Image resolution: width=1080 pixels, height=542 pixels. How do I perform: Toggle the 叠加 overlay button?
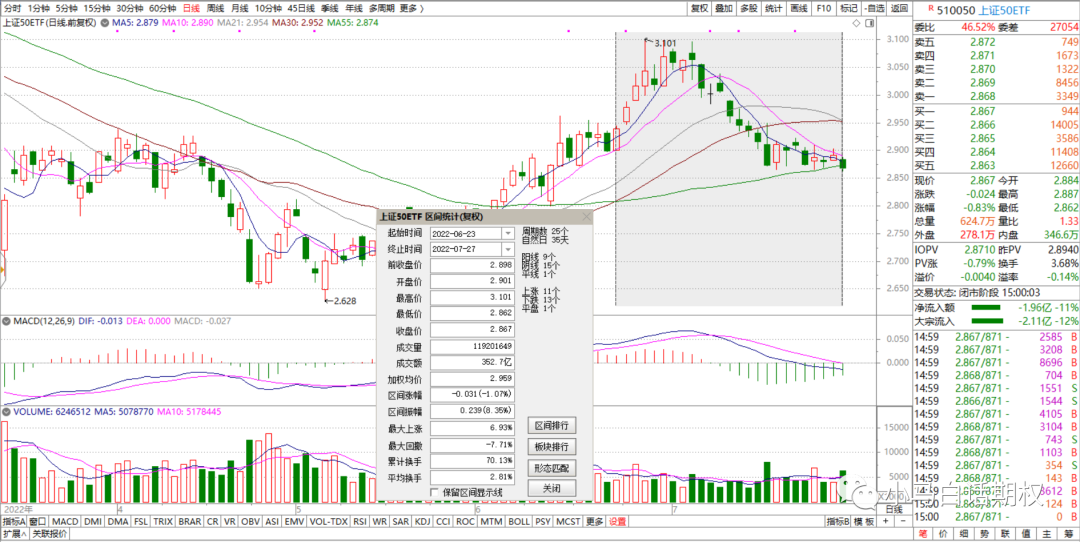(x=724, y=8)
